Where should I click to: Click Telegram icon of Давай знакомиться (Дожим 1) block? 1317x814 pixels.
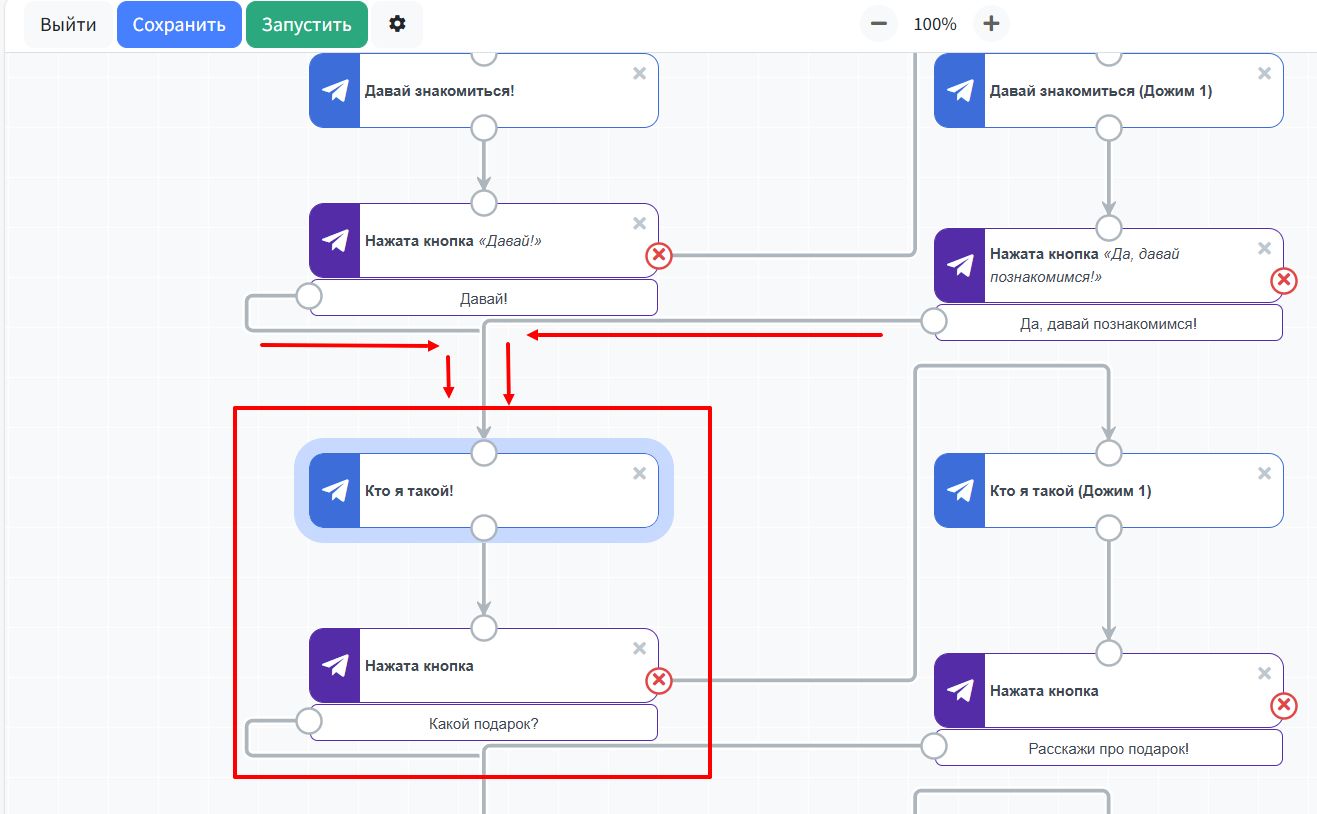coord(960,91)
